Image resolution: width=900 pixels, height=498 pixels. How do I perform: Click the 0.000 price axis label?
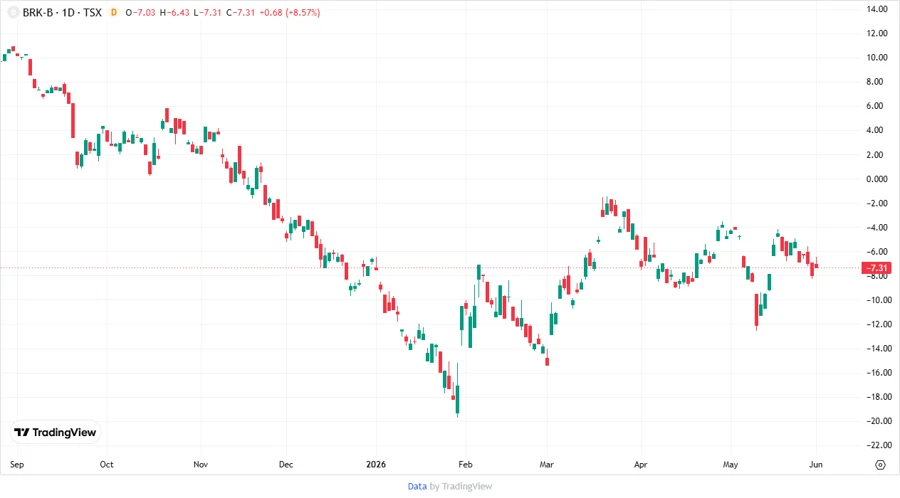click(877, 179)
